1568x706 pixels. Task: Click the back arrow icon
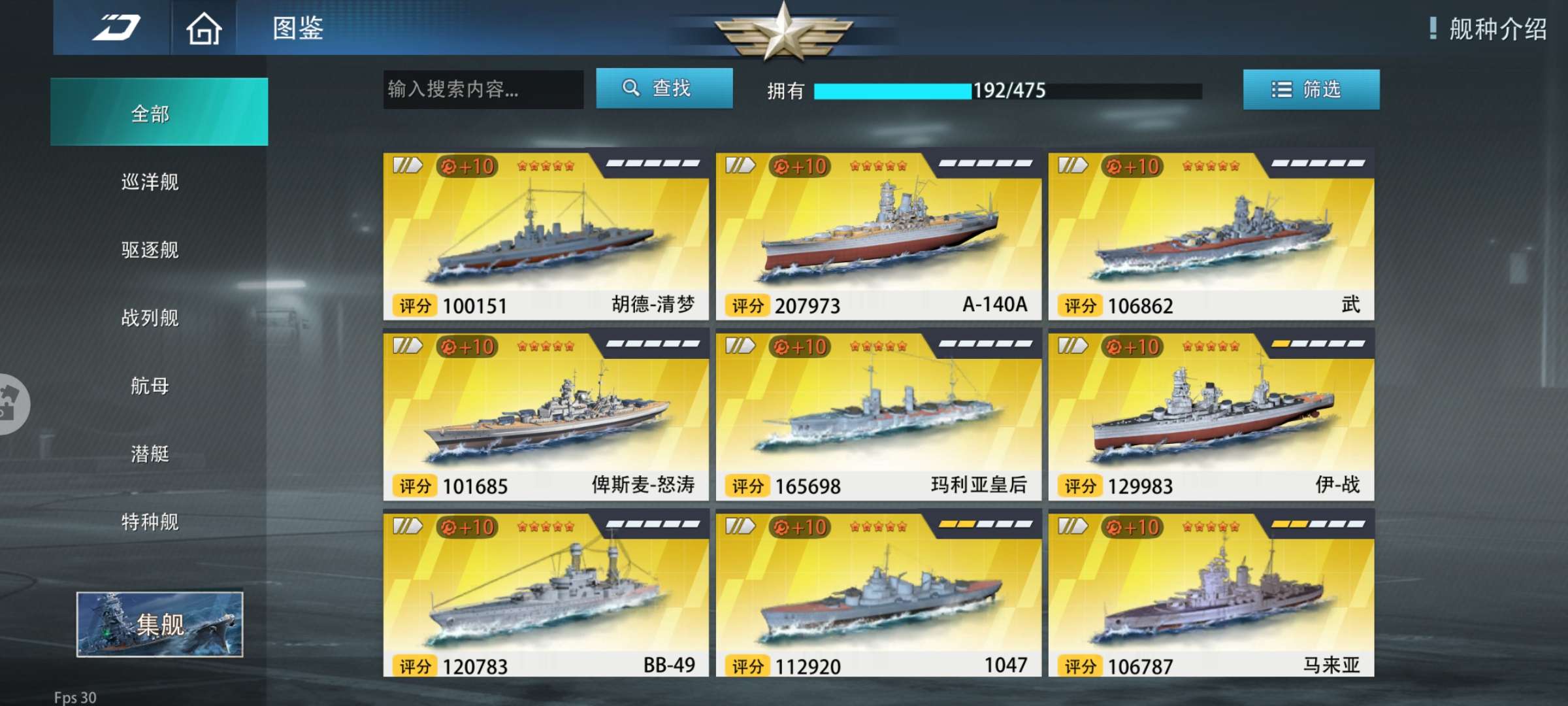point(116,27)
